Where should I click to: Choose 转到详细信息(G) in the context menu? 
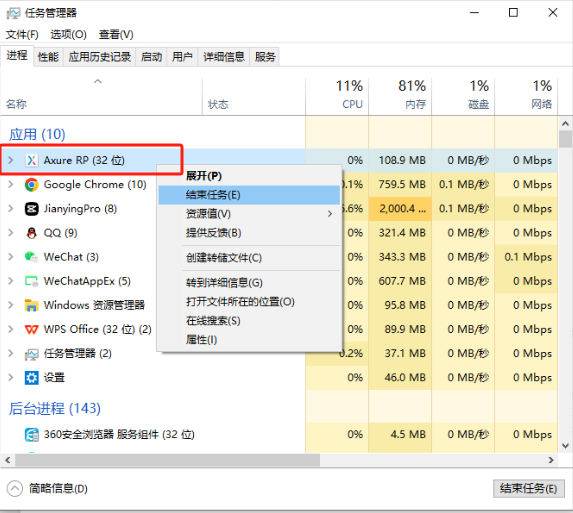click(x=250, y=283)
